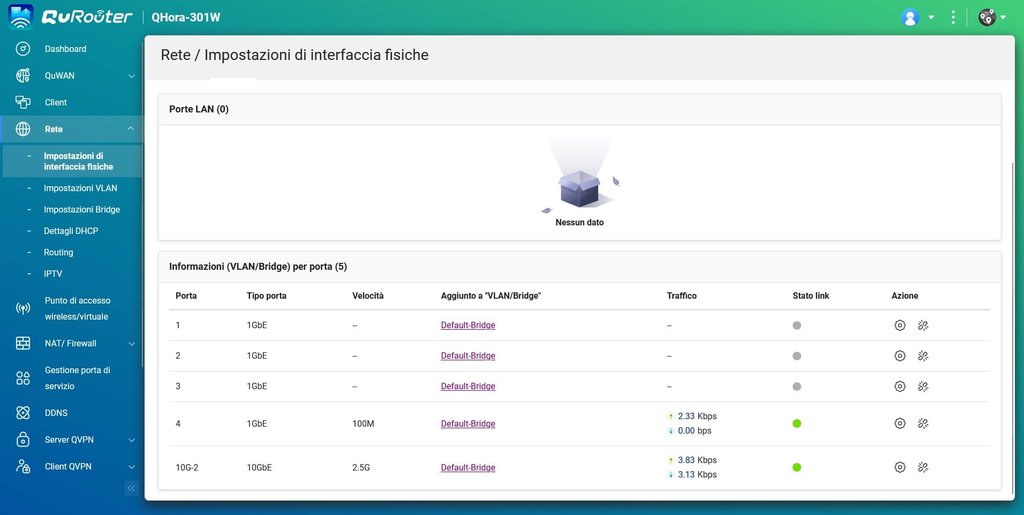Open Default-Bridge link for port 3
This screenshot has height=515, width=1024.
pyautogui.click(x=467, y=386)
